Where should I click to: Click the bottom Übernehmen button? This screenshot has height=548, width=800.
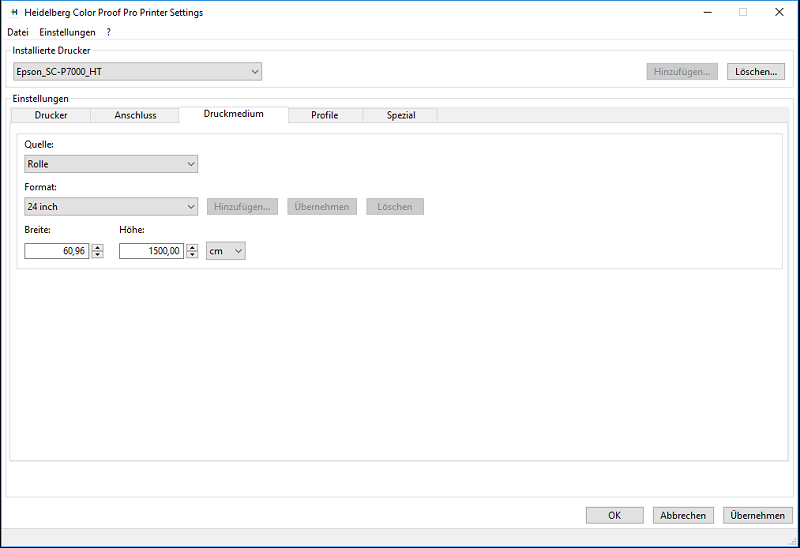757,515
